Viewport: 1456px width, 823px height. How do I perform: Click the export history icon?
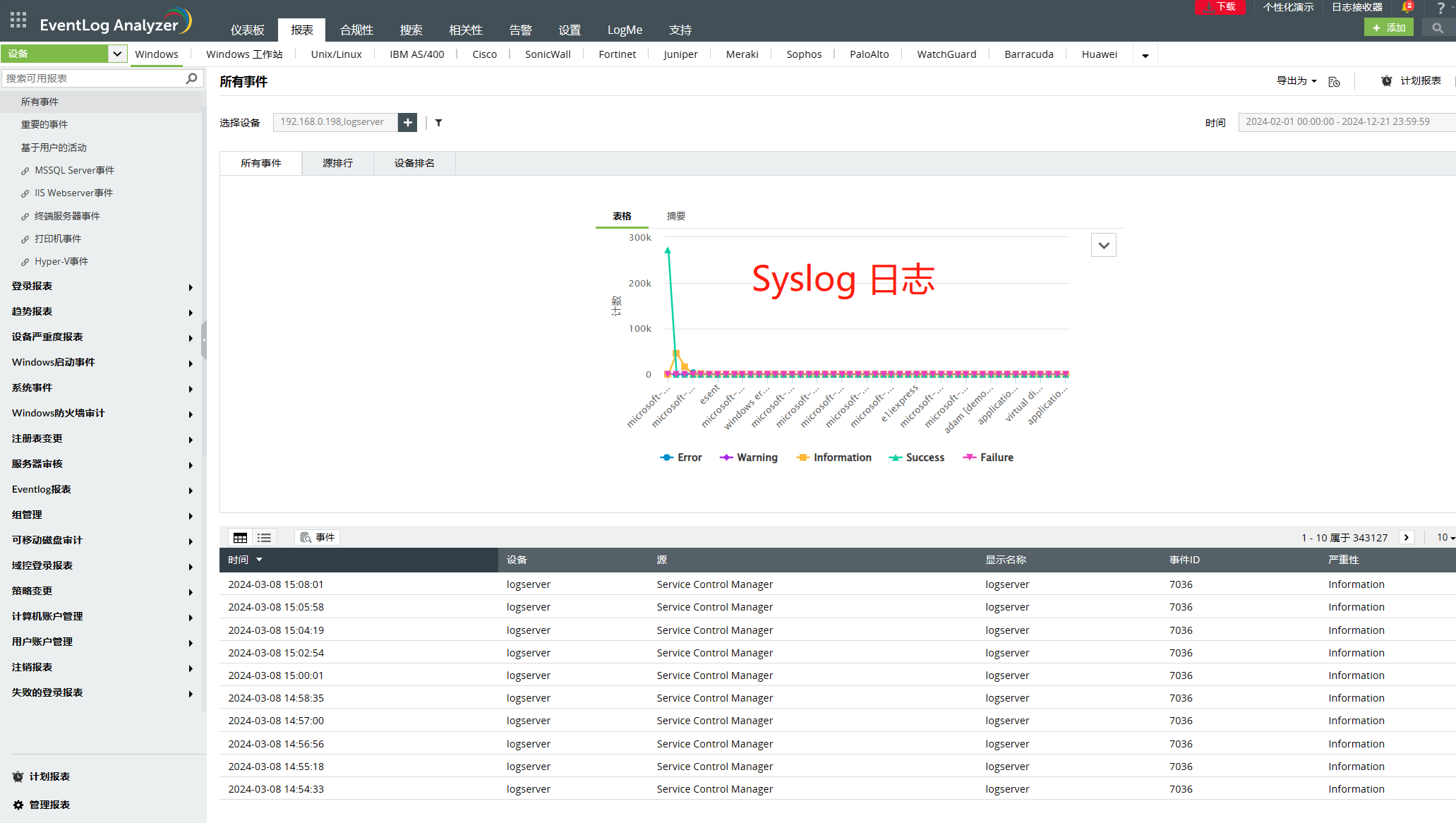click(x=1334, y=82)
